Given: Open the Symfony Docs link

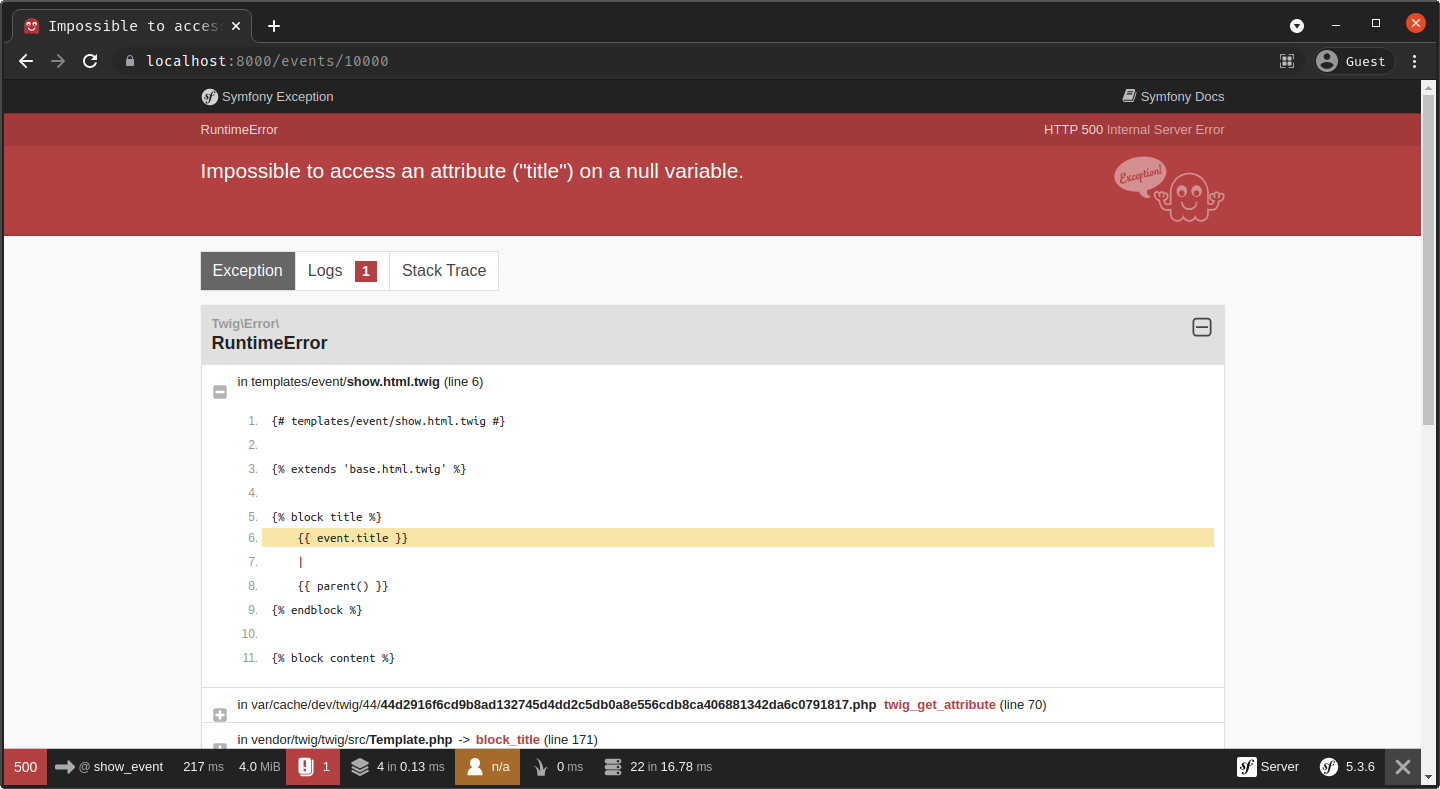Looking at the screenshot, I should (x=1173, y=97).
